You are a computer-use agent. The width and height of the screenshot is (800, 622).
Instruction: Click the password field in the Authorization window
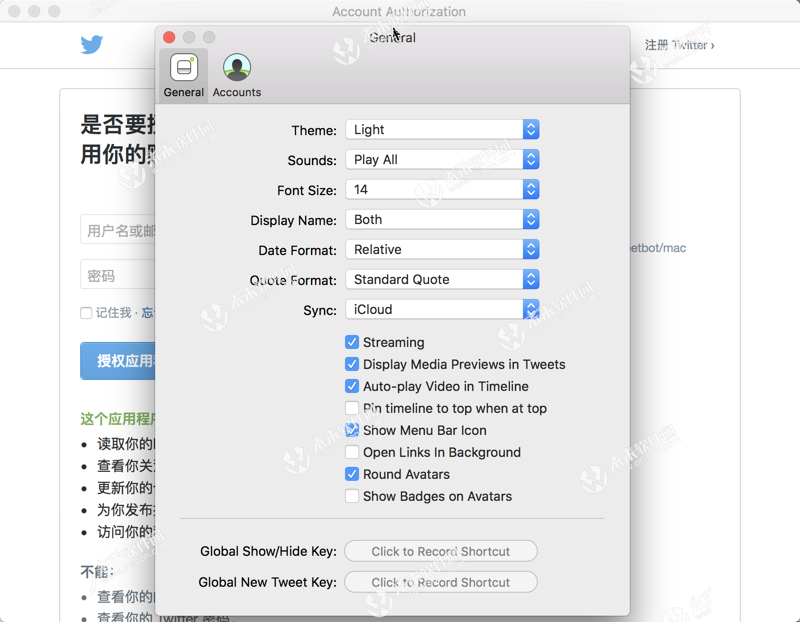(118, 275)
